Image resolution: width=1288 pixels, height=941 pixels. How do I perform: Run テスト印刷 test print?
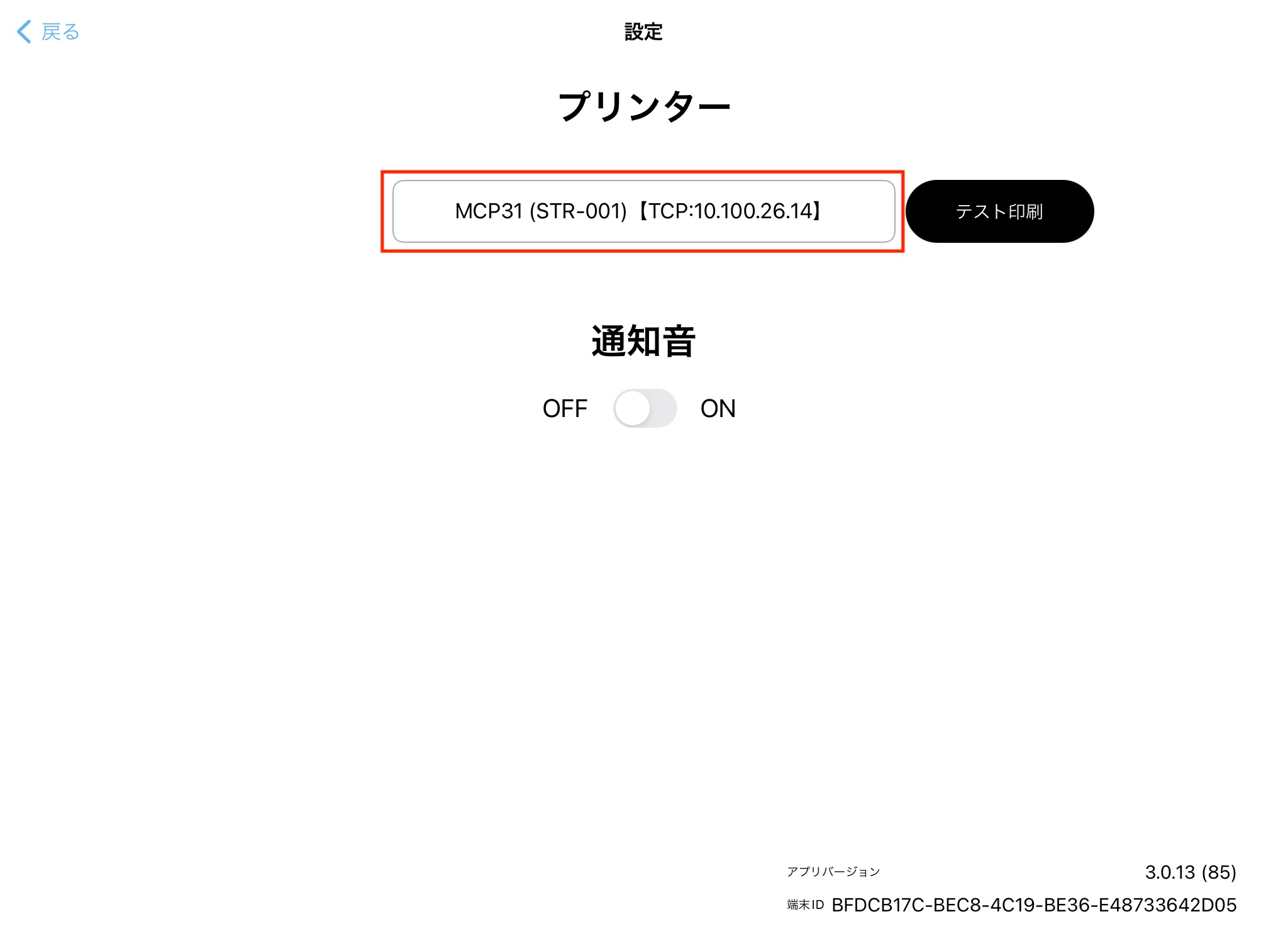pyautogui.click(x=999, y=211)
